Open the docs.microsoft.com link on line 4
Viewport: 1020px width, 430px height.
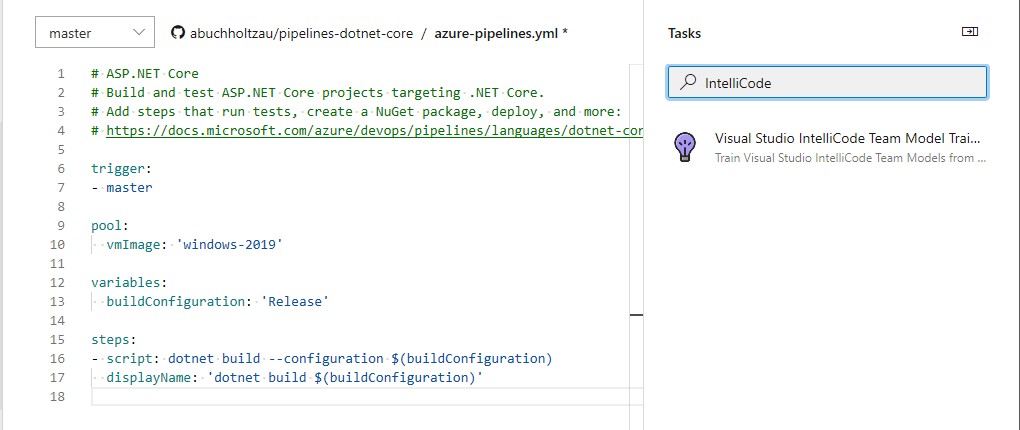point(374,130)
